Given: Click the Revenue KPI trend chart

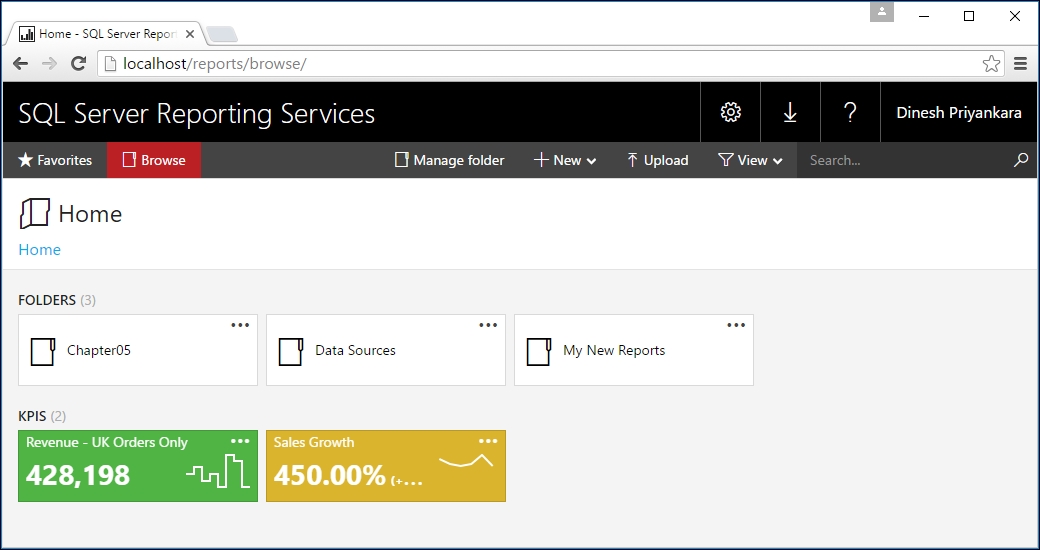Looking at the screenshot, I should point(218,470).
